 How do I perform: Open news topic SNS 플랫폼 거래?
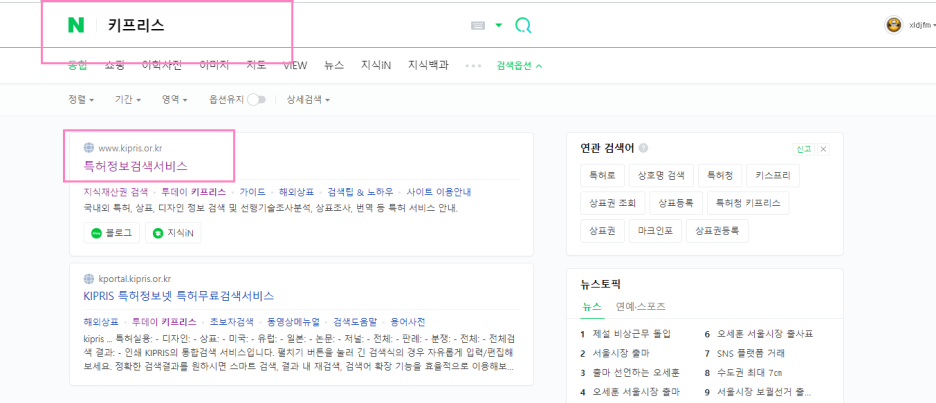pos(752,353)
